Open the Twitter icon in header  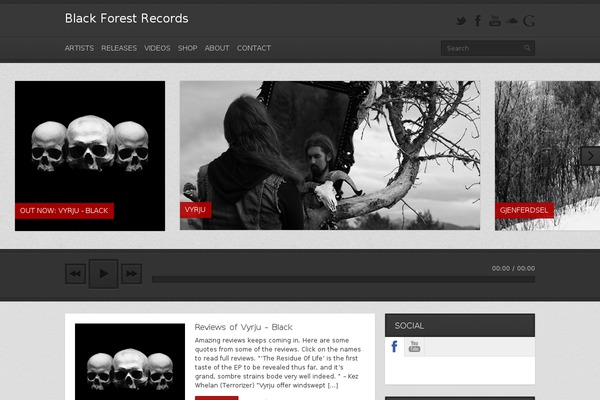point(461,21)
